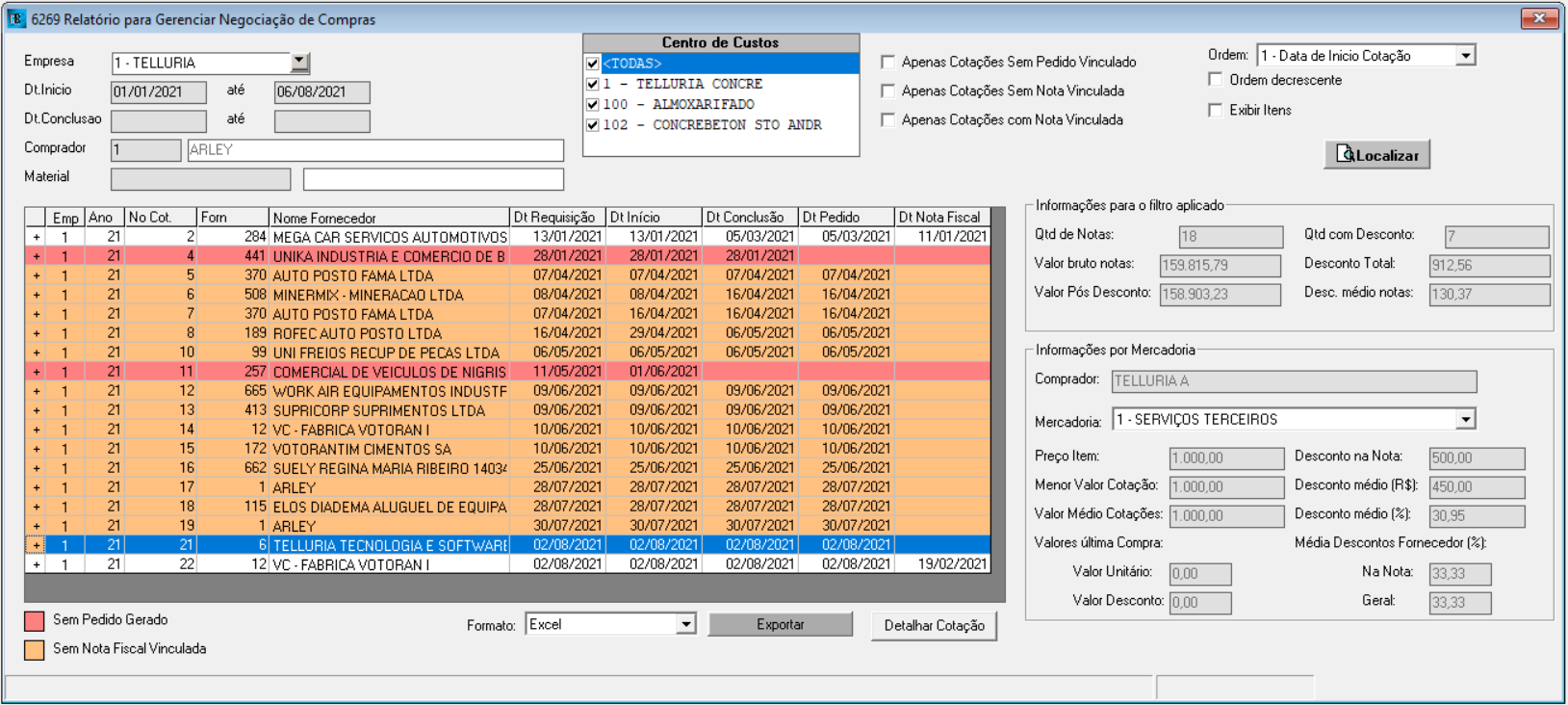Expand the VOTORANTIM CIMENTOS SA row
1568x705 pixels.
pos(36,449)
